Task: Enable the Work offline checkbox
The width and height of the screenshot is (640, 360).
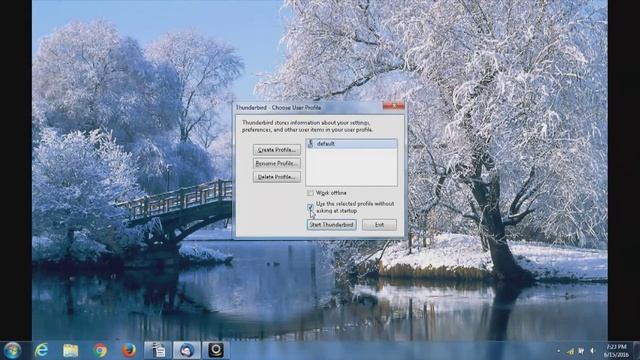Action: tap(310, 193)
